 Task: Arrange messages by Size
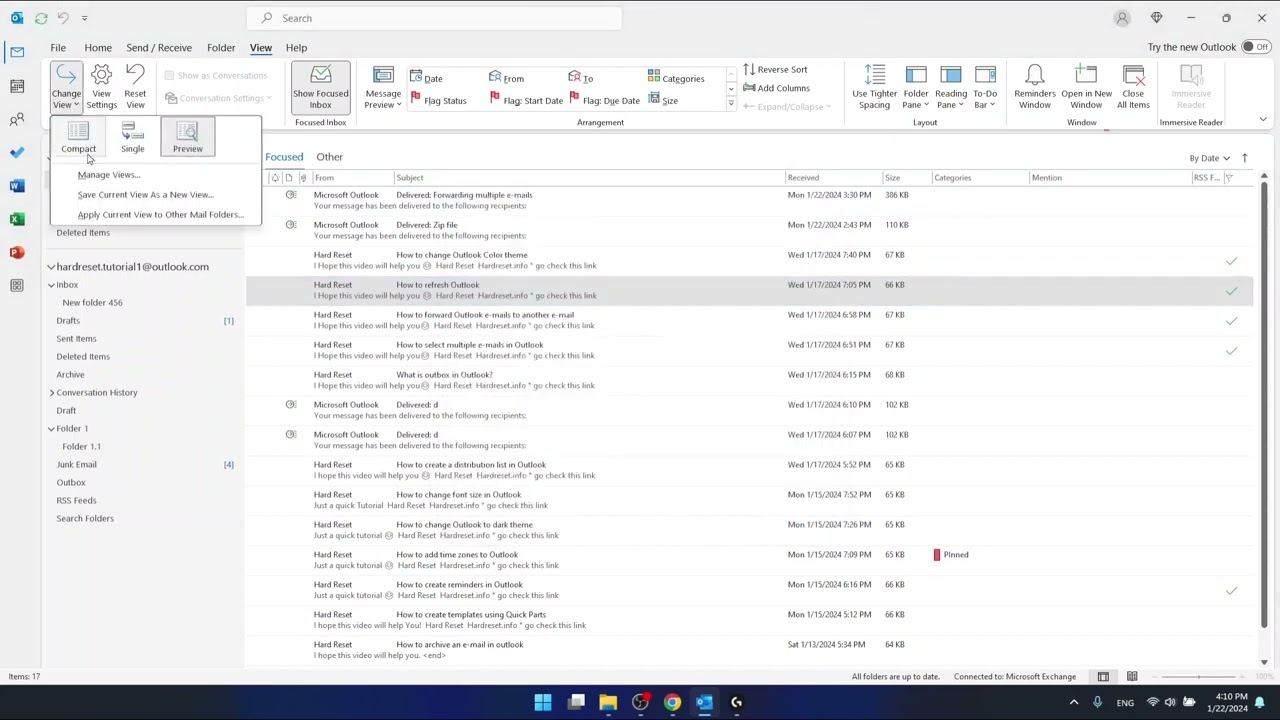[663, 100]
